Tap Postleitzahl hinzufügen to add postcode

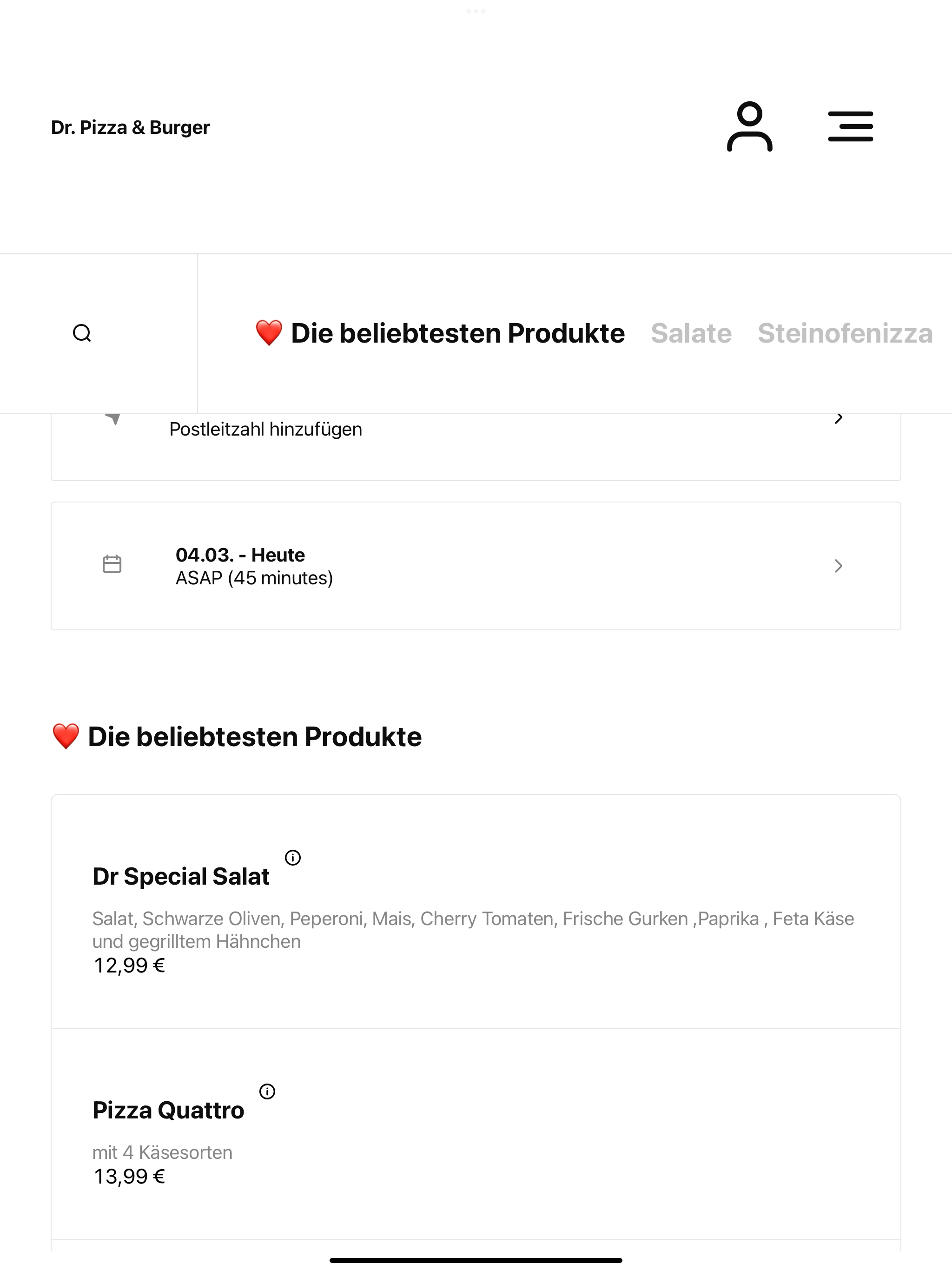tap(265, 430)
